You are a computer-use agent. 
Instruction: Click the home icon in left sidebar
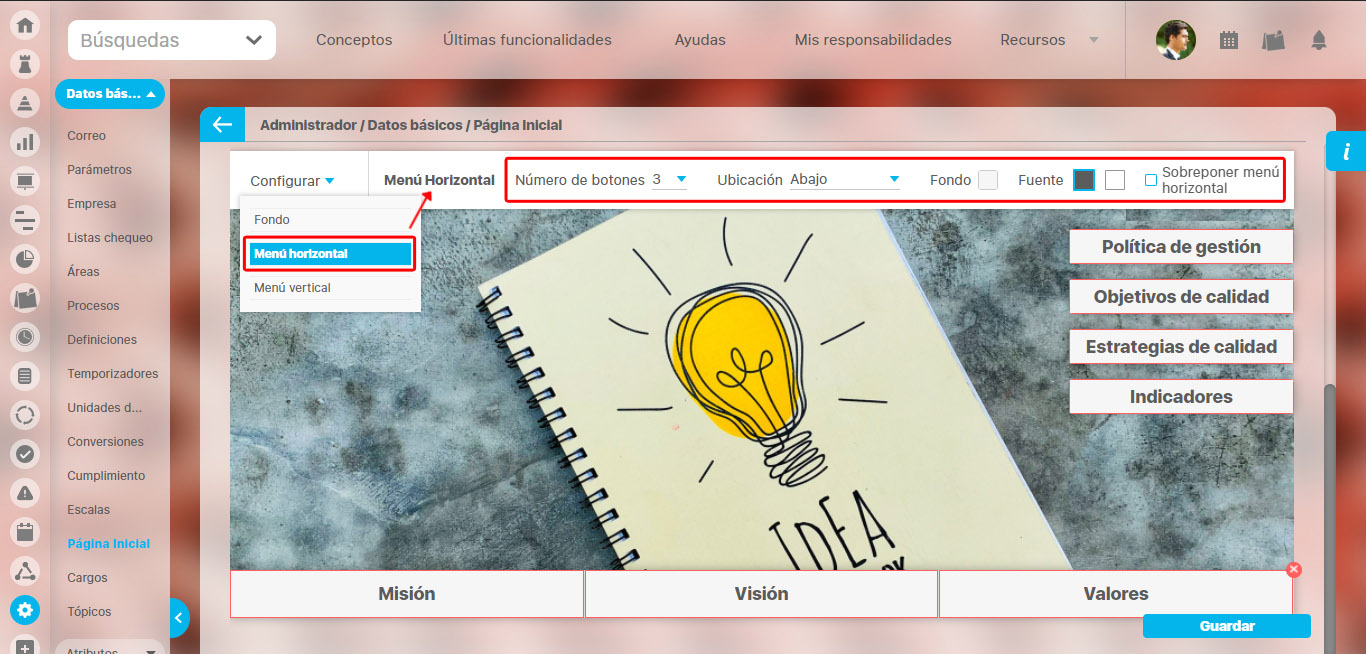click(25, 25)
